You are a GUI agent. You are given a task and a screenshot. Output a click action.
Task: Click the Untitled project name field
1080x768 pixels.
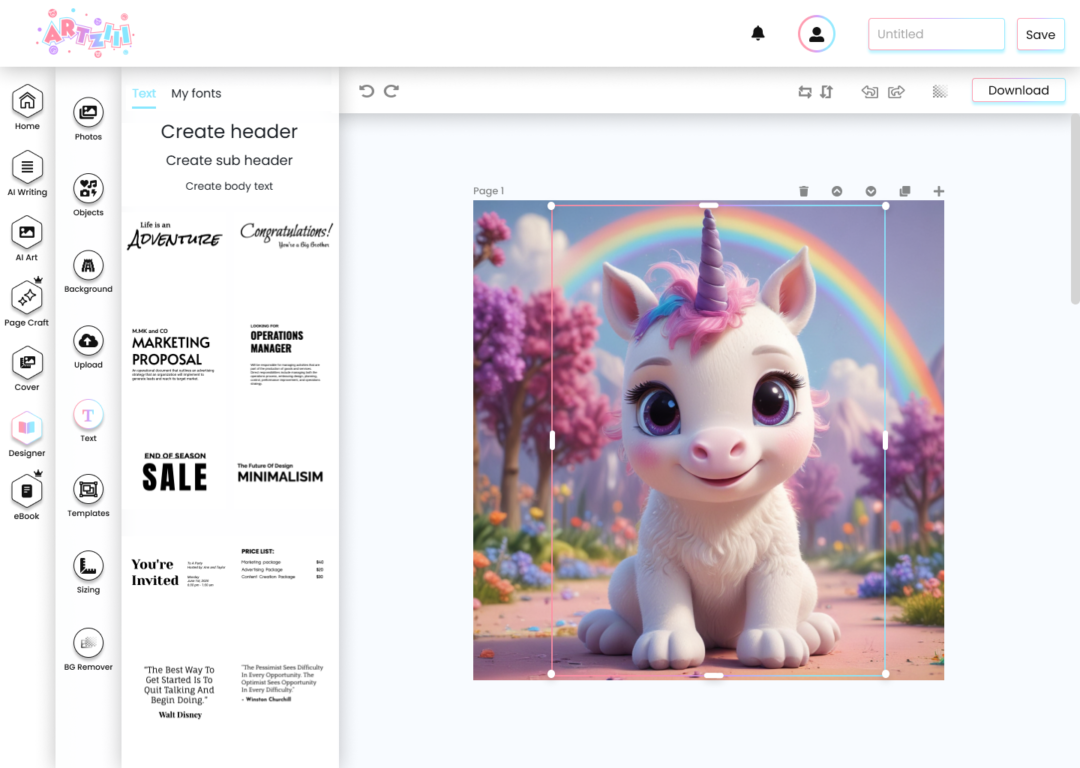[936, 34]
